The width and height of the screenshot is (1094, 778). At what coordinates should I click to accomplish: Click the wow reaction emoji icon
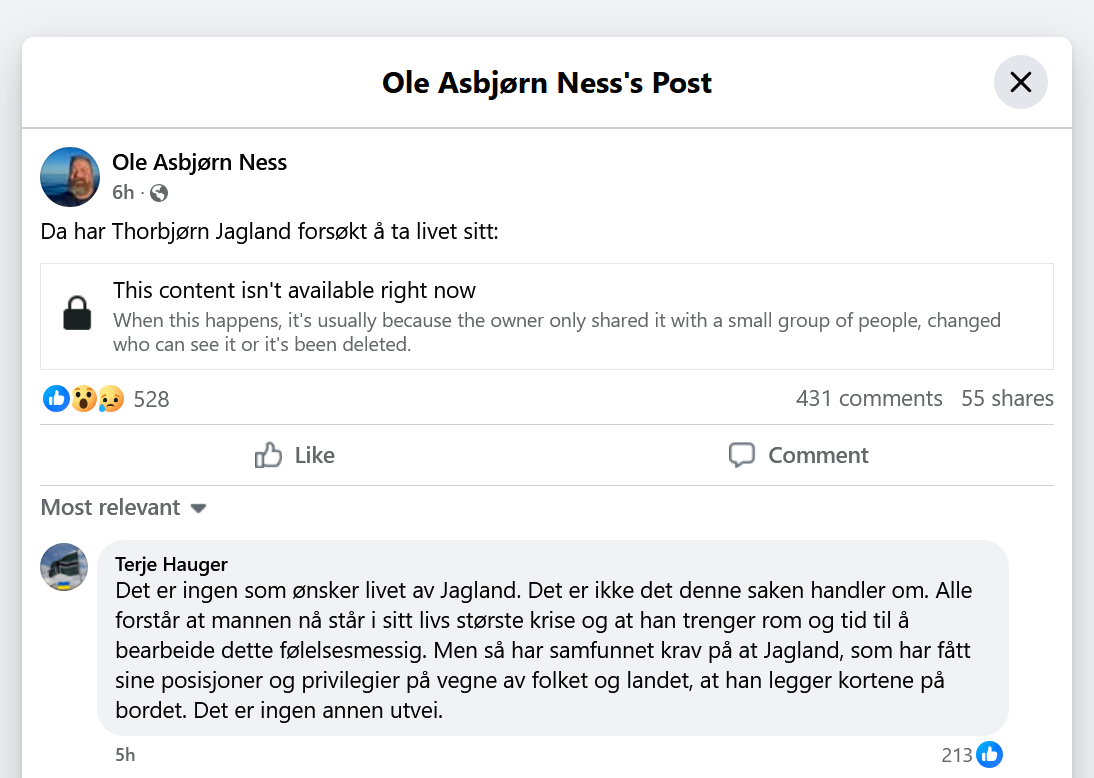pos(84,399)
